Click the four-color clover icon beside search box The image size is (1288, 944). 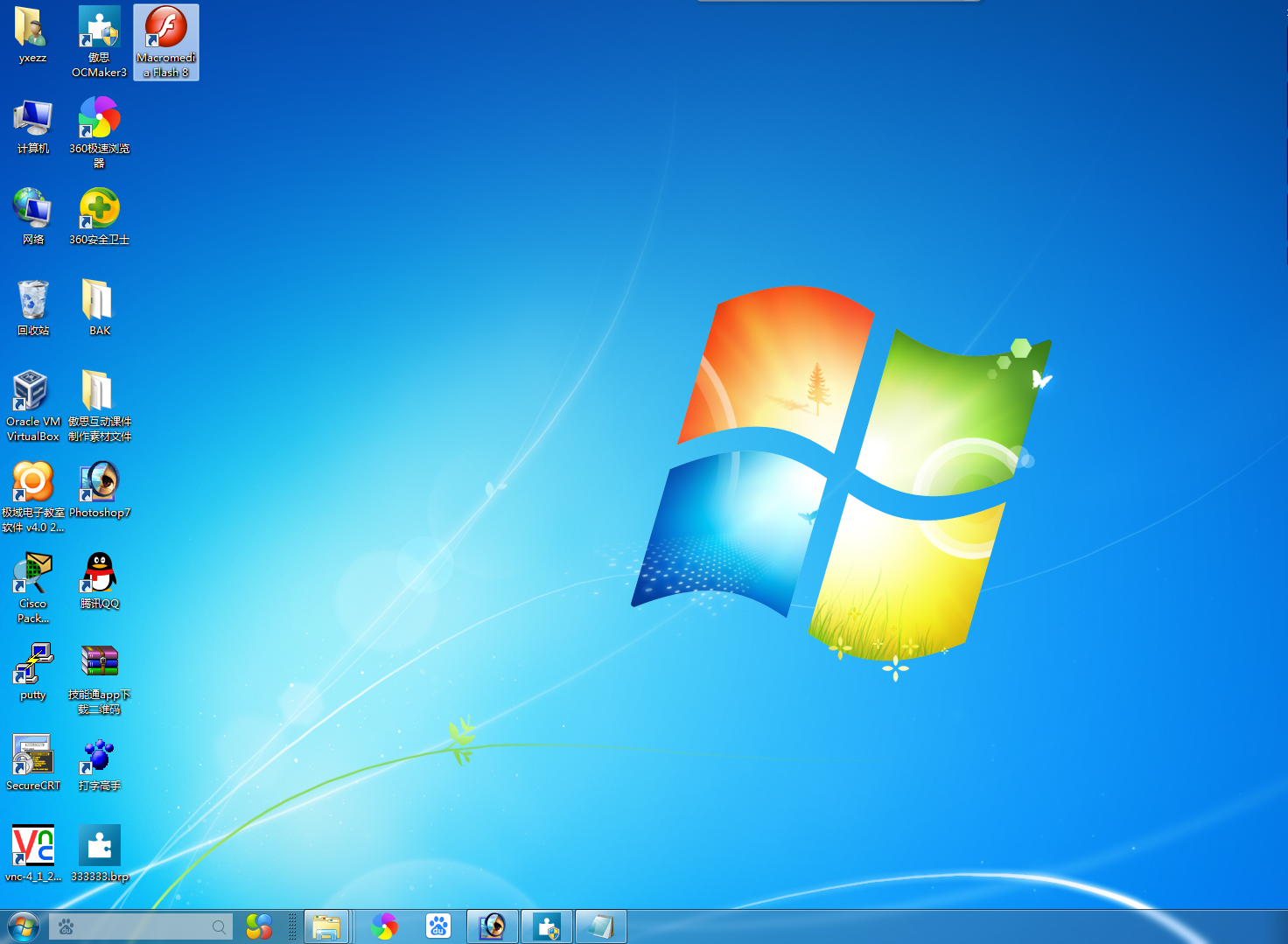click(259, 927)
